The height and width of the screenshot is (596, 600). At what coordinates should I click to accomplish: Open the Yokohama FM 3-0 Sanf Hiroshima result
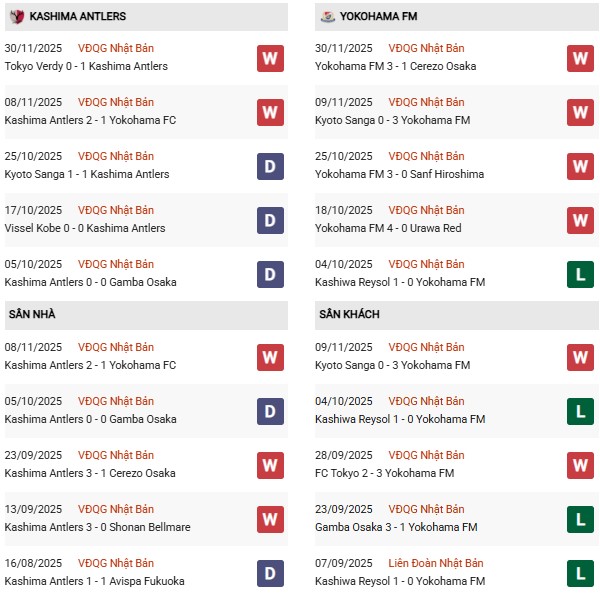click(398, 174)
